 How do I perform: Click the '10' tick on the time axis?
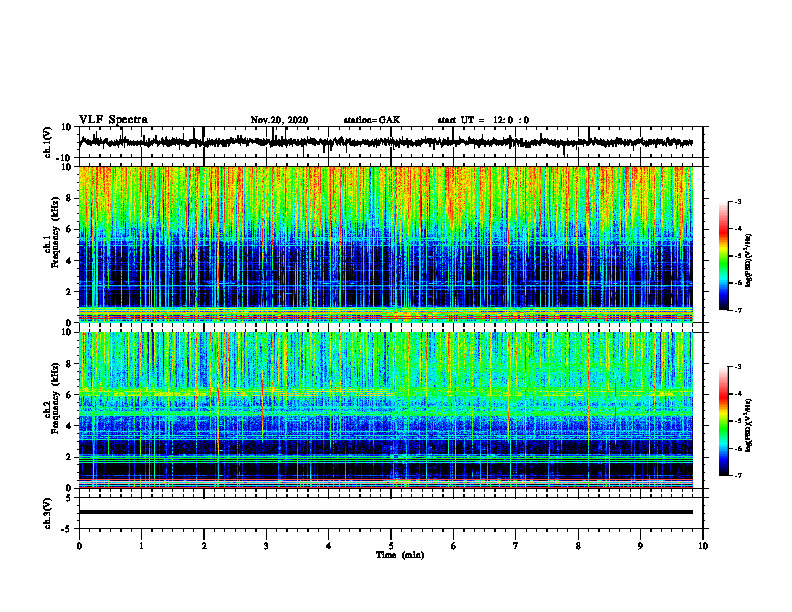pos(703,546)
